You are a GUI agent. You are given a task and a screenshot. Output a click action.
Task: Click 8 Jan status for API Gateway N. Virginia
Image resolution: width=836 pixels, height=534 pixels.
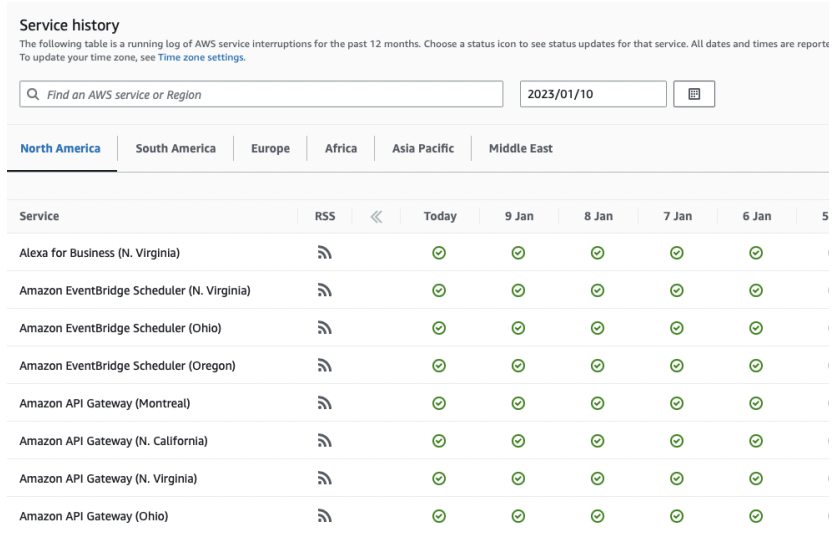(598, 479)
